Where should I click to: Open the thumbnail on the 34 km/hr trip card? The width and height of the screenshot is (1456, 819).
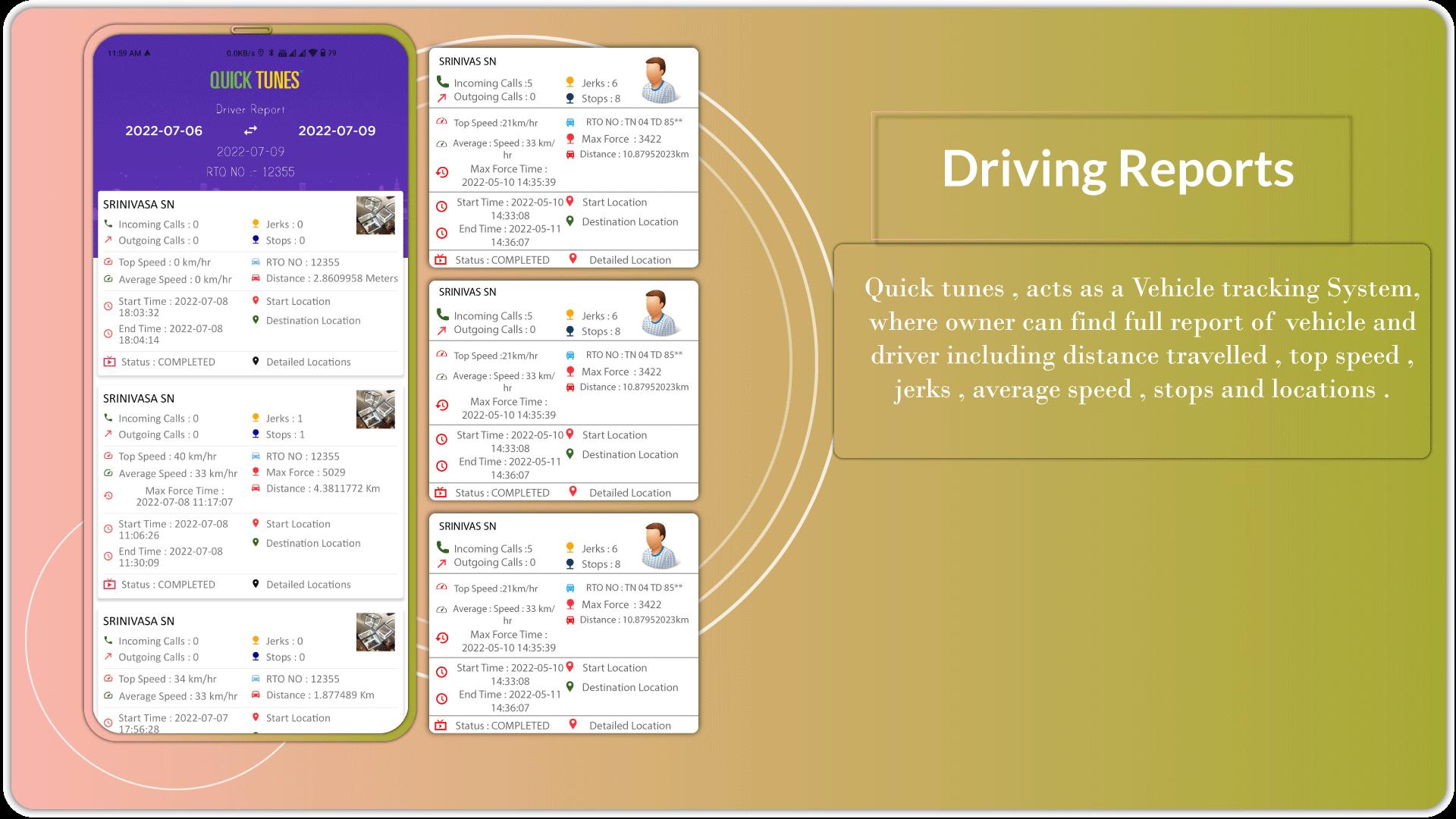(x=375, y=632)
